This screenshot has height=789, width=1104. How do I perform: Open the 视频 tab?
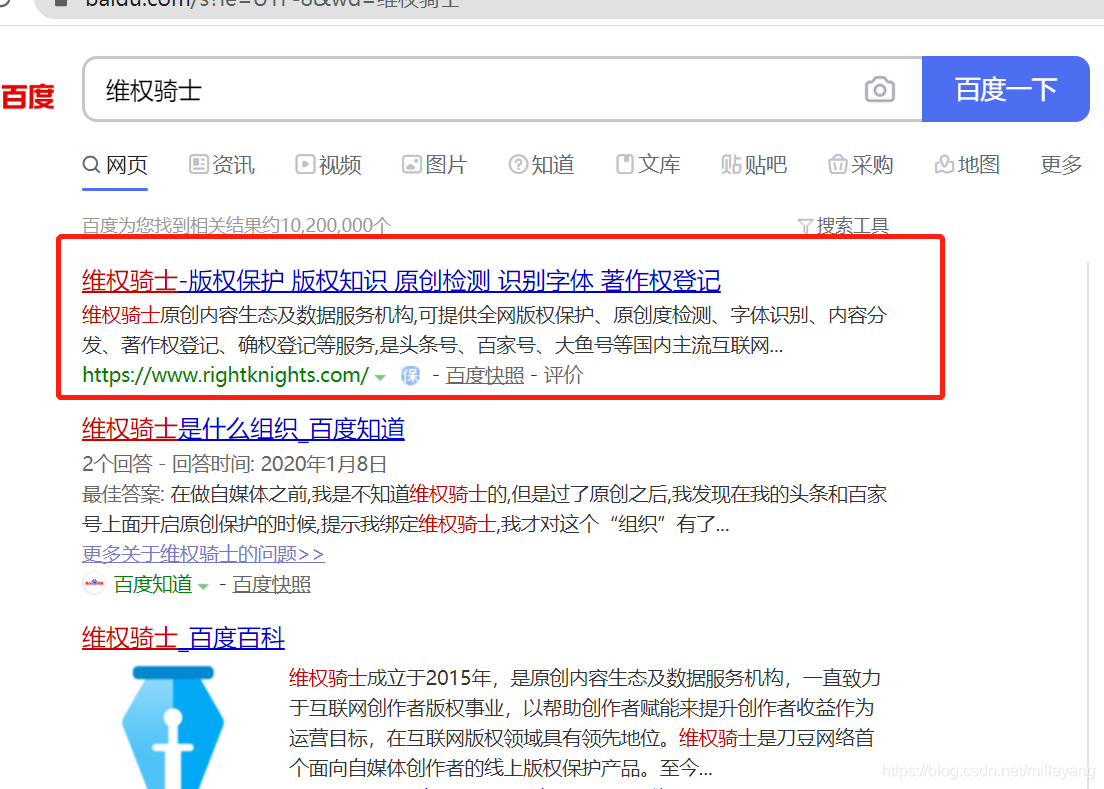click(x=328, y=165)
